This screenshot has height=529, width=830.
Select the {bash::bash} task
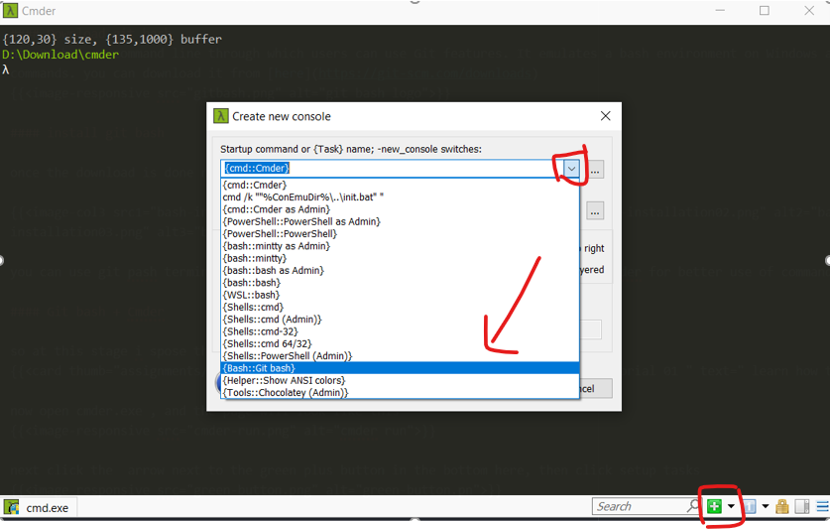(x=400, y=282)
